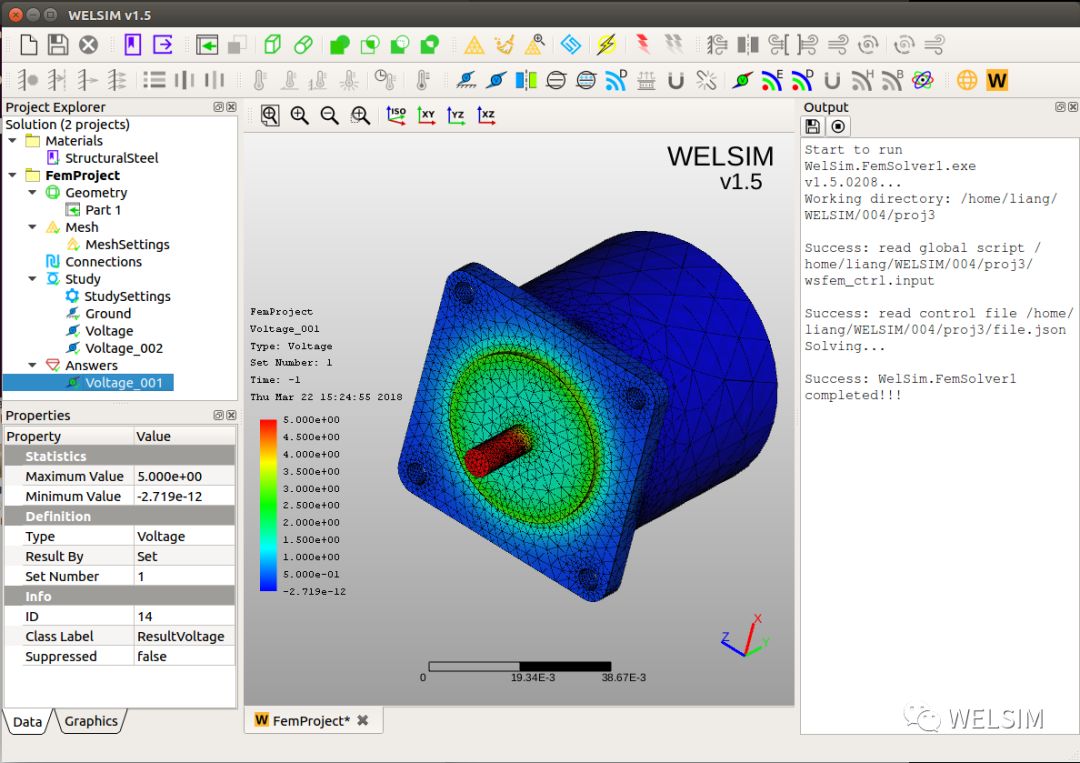Float the Properties panel
The width and height of the screenshot is (1080, 763).
tap(218, 415)
